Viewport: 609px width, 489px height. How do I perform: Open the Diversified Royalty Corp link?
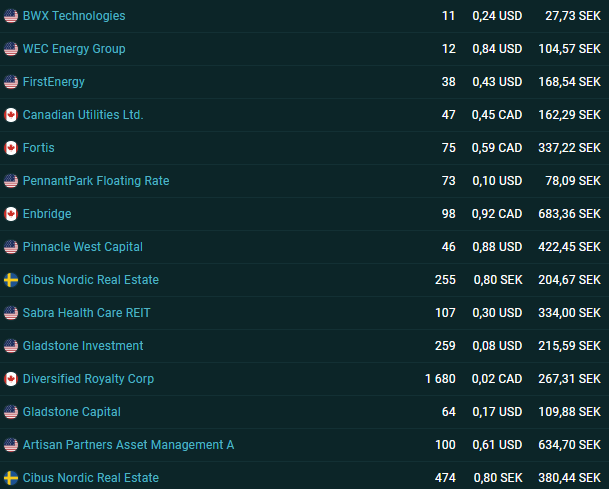point(88,379)
